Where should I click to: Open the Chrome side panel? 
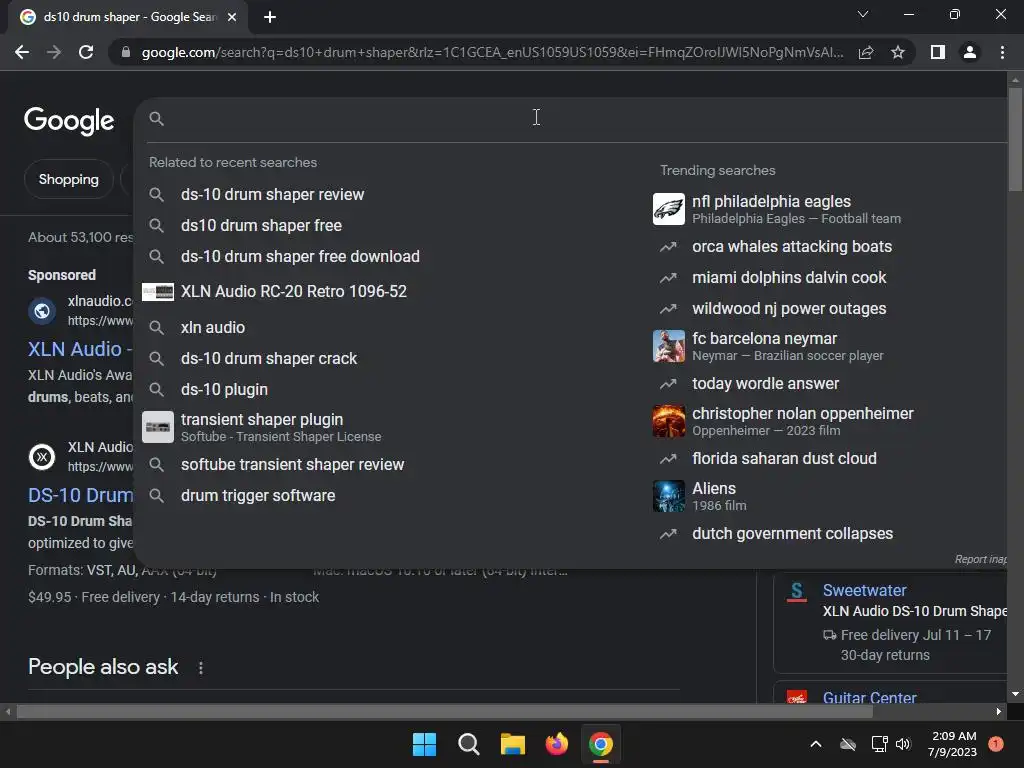[x=938, y=52]
